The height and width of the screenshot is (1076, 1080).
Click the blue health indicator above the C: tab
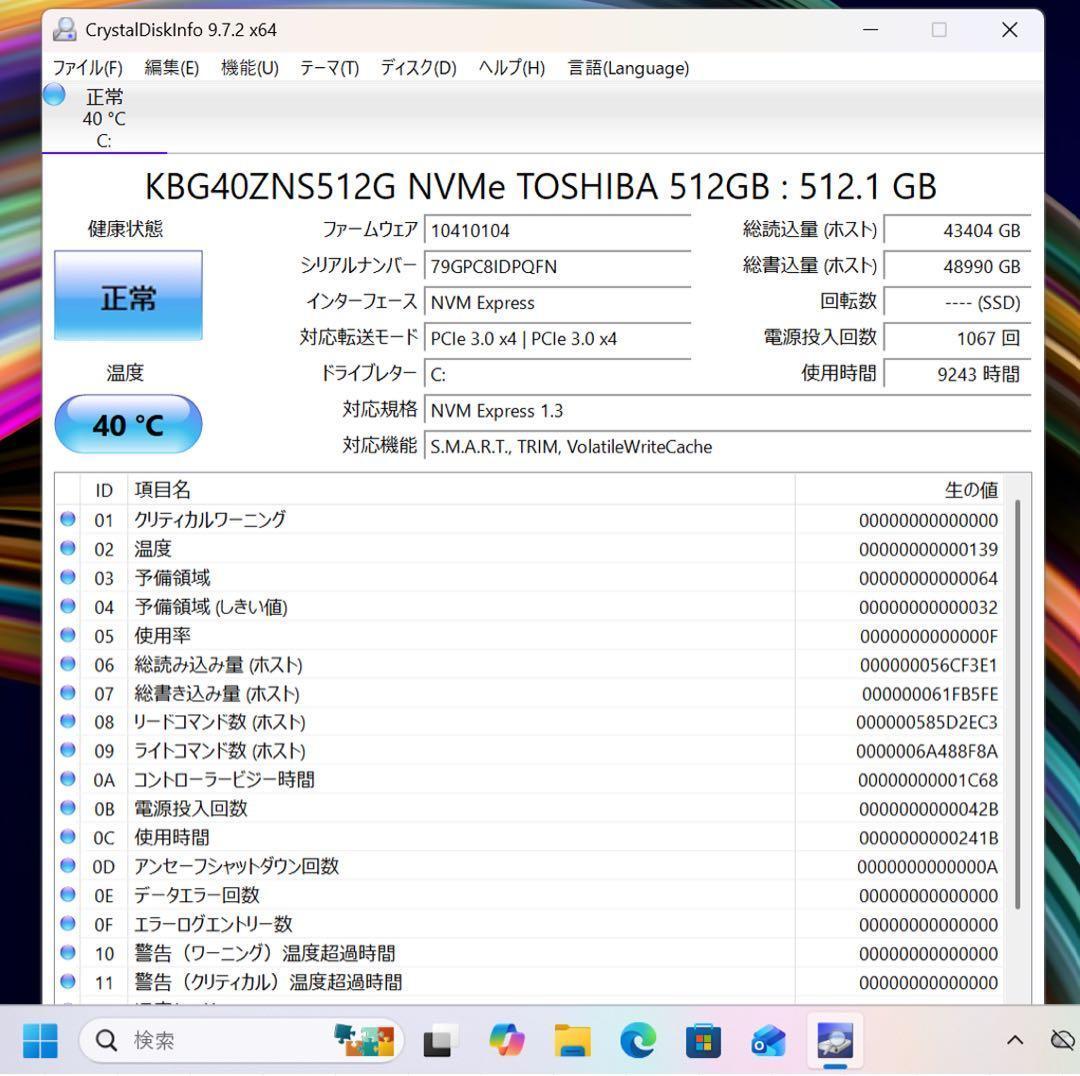click(53, 95)
